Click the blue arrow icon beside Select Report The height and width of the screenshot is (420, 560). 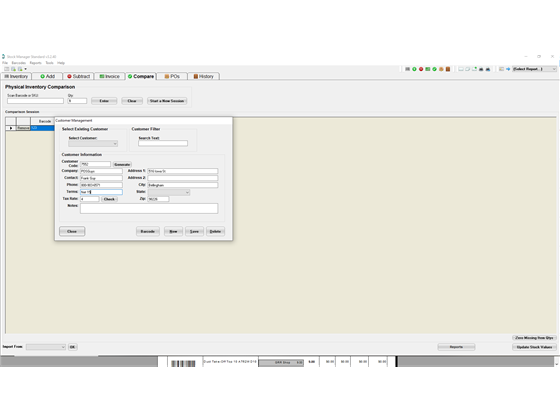(508, 69)
